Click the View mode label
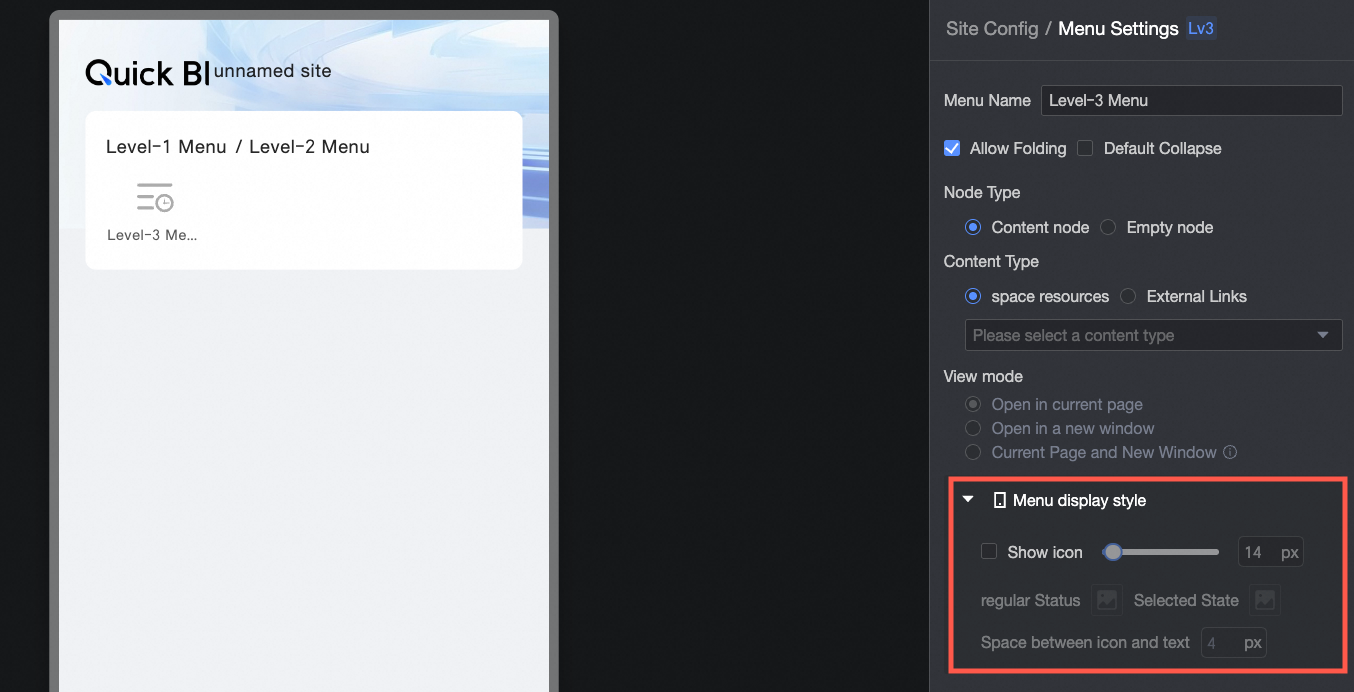Image resolution: width=1354 pixels, height=692 pixels. pos(983,376)
